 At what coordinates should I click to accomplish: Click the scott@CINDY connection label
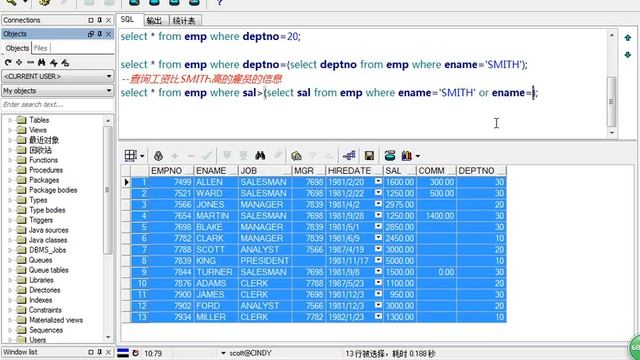(250, 353)
